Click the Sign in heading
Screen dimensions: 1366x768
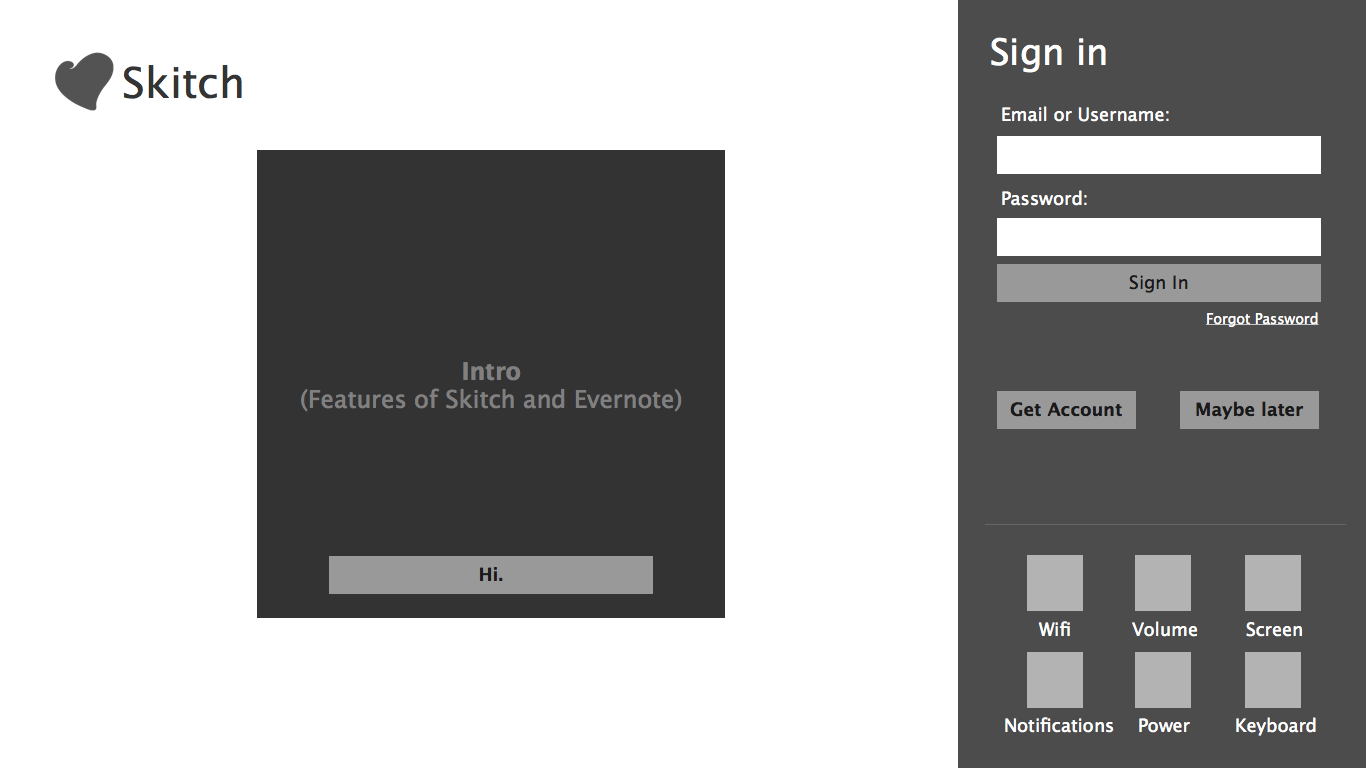pyautogui.click(x=1048, y=52)
